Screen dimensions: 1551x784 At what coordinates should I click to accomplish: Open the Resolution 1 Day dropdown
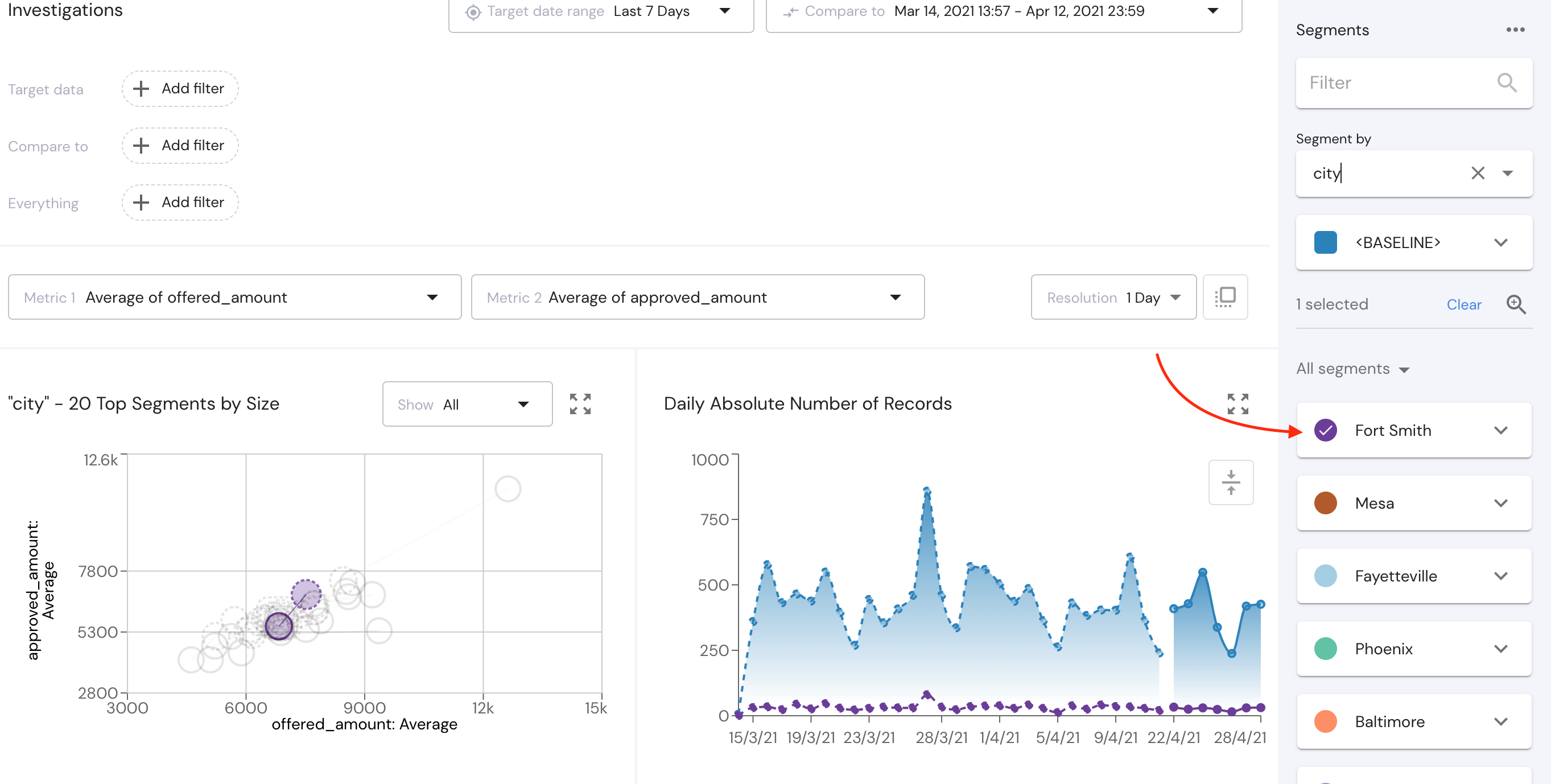pos(1113,298)
